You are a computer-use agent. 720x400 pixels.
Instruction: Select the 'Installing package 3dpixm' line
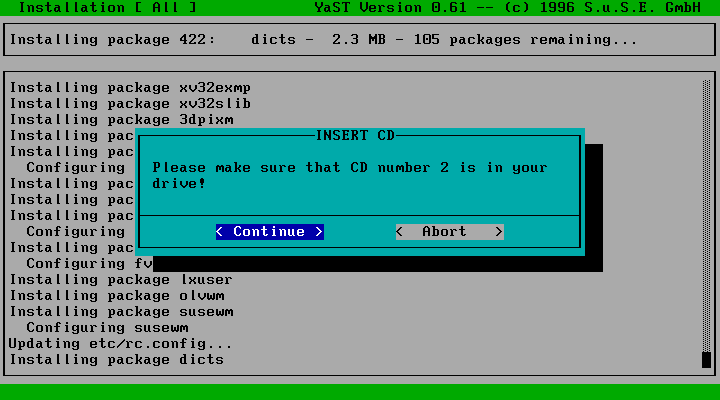(x=122, y=120)
